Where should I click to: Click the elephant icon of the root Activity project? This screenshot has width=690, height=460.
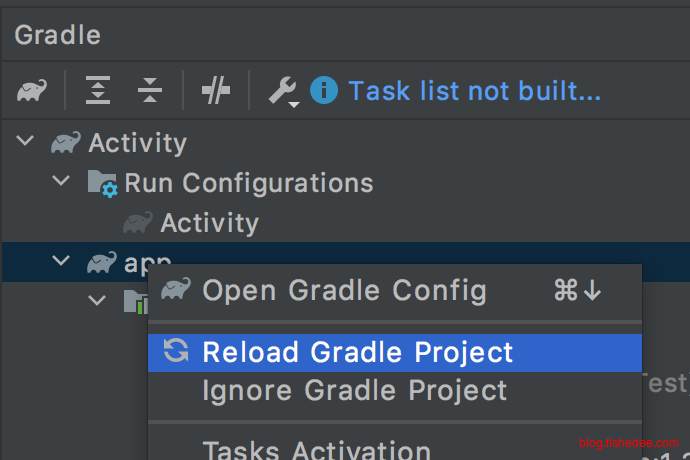click(x=66, y=143)
